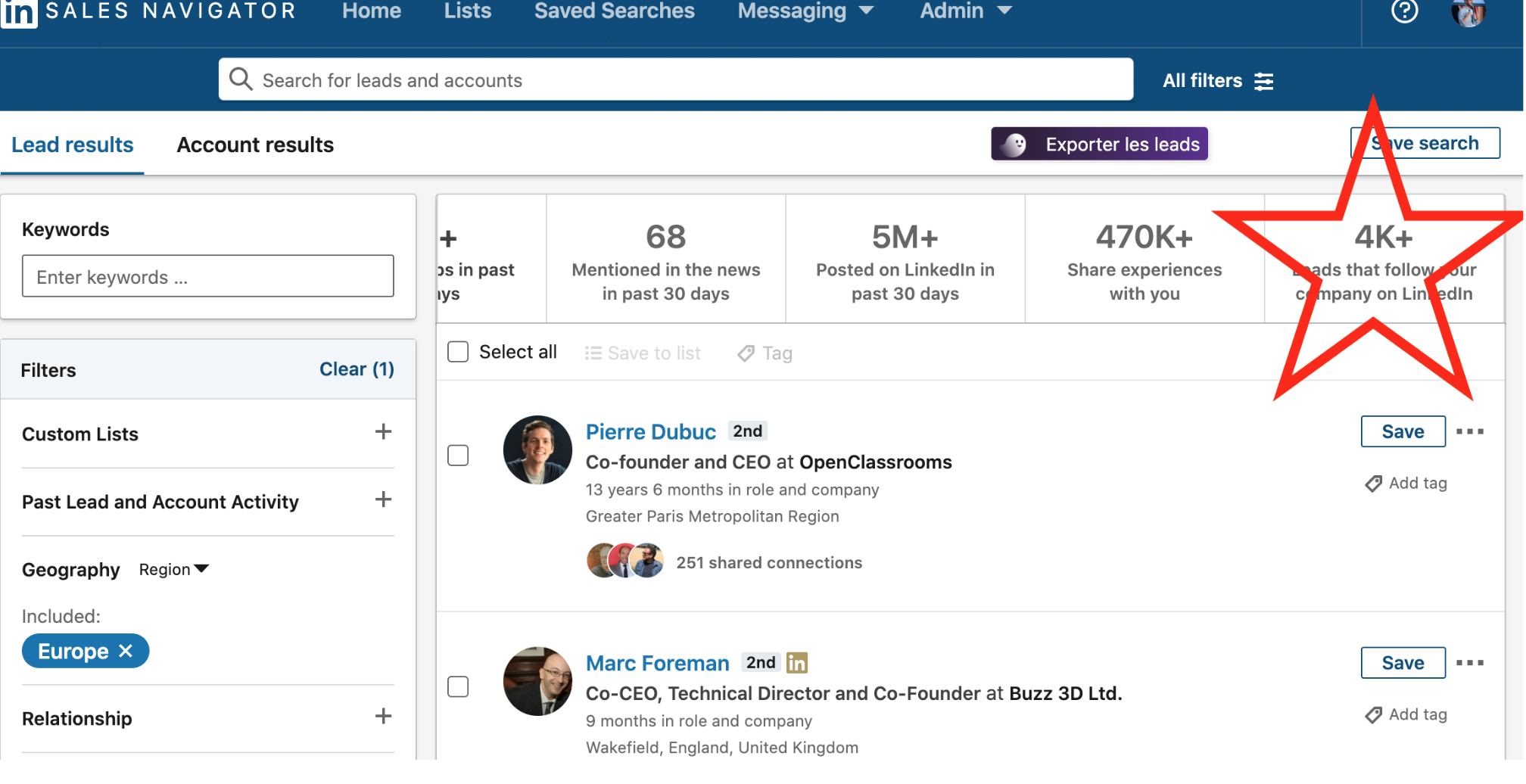Click Wakefield, England, United Kingdom text
The image size is (1526, 784).
pos(722,748)
